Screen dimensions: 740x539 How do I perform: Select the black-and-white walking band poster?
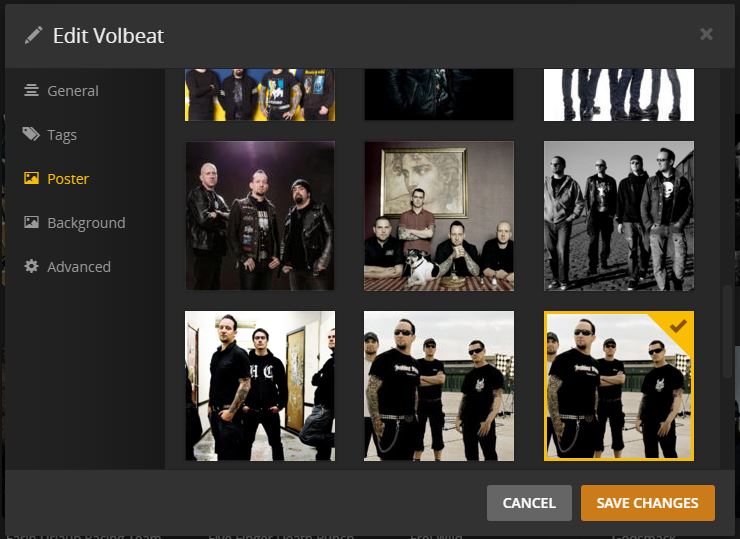(619, 216)
